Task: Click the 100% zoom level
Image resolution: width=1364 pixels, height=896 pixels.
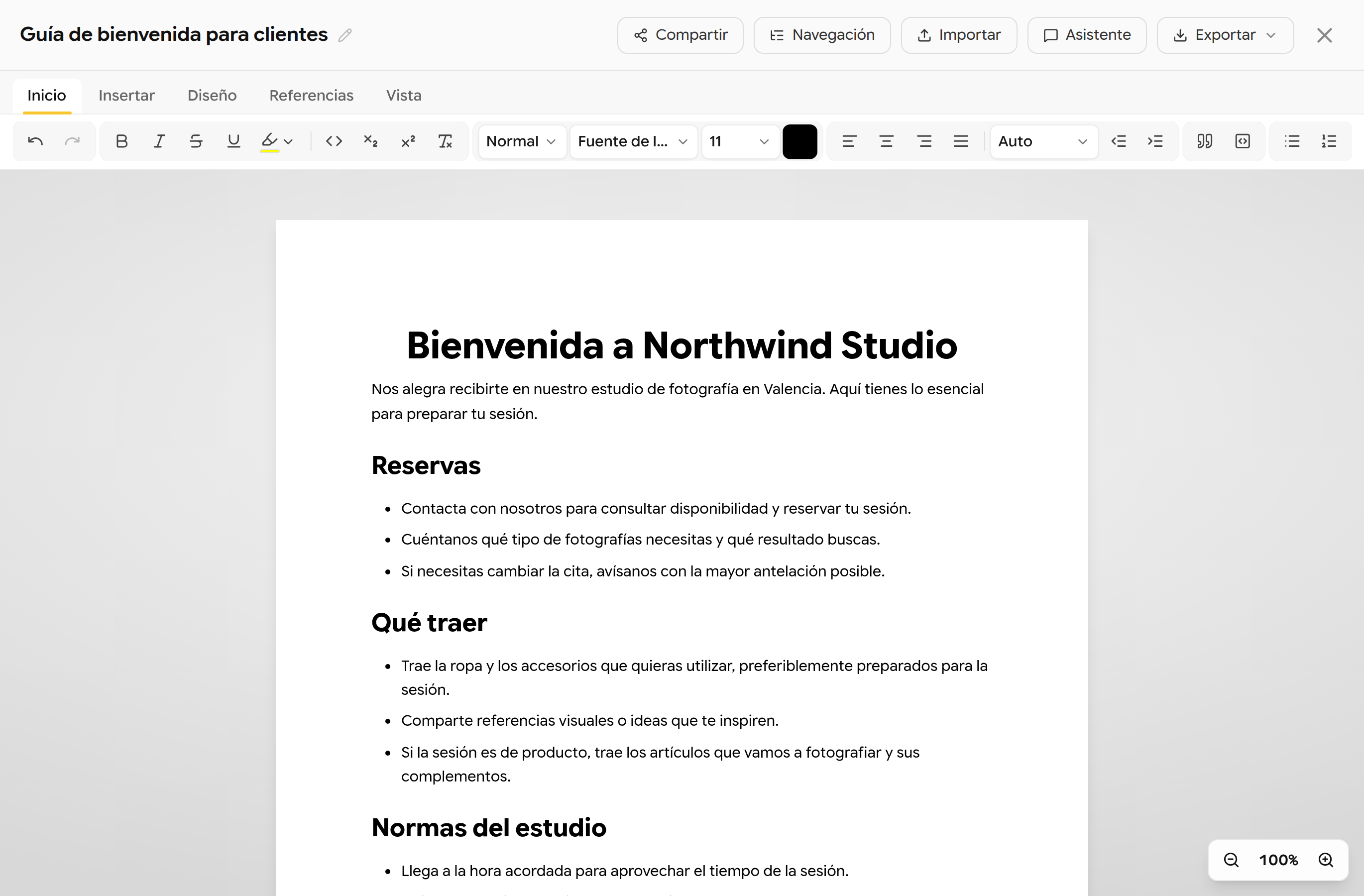Action: pos(1278,860)
